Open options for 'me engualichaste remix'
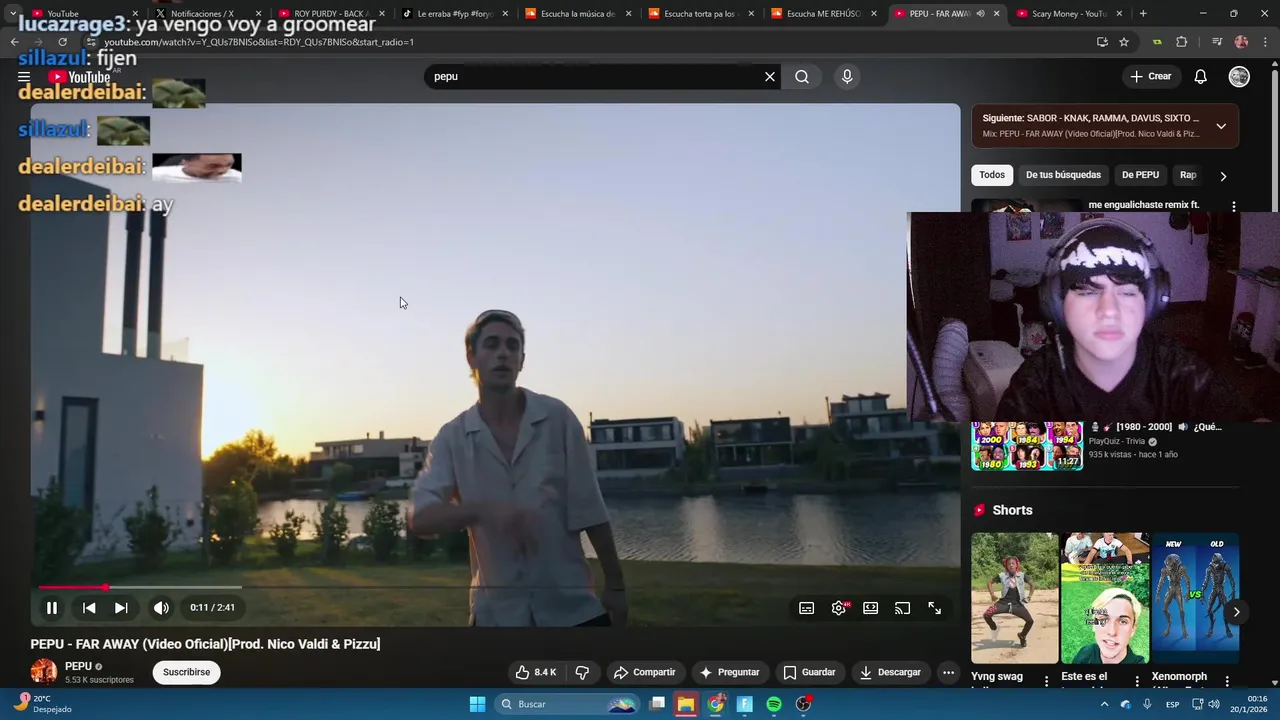Viewport: 1280px width, 720px height. click(x=1234, y=206)
